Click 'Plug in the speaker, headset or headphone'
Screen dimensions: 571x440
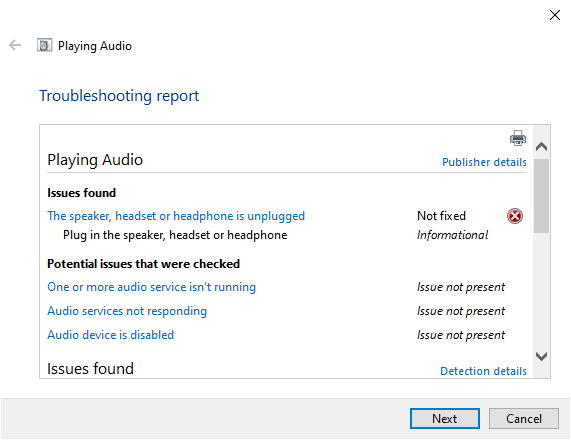pyautogui.click(x=175, y=235)
